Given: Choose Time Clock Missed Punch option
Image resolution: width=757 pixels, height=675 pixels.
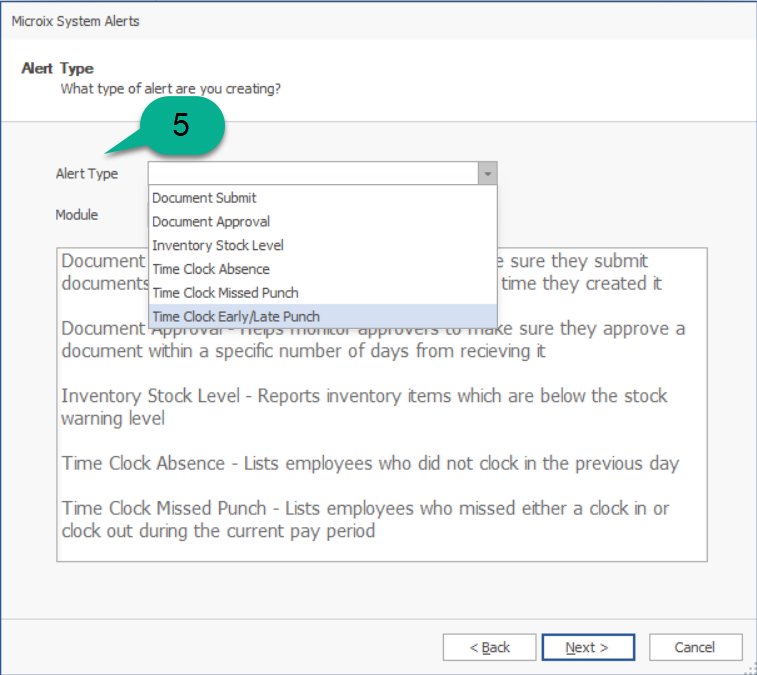Looking at the screenshot, I should (x=225, y=293).
